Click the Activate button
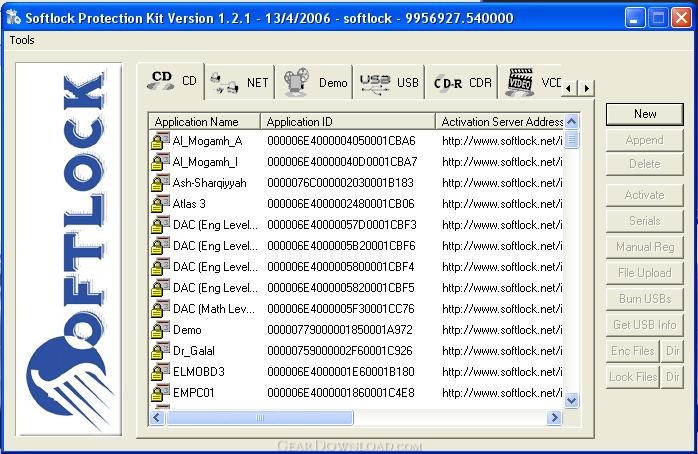Image resolution: width=698 pixels, height=454 pixels. click(x=645, y=195)
